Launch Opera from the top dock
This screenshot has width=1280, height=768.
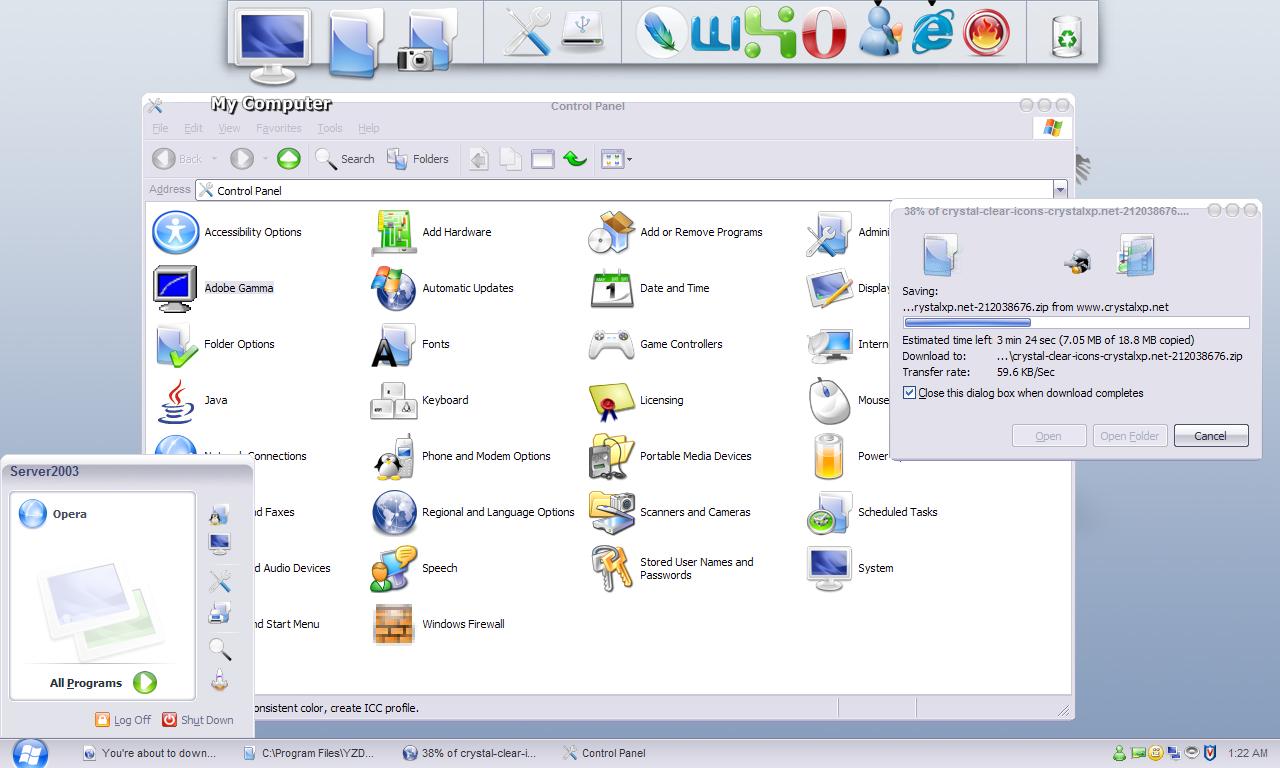pos(822,33)
